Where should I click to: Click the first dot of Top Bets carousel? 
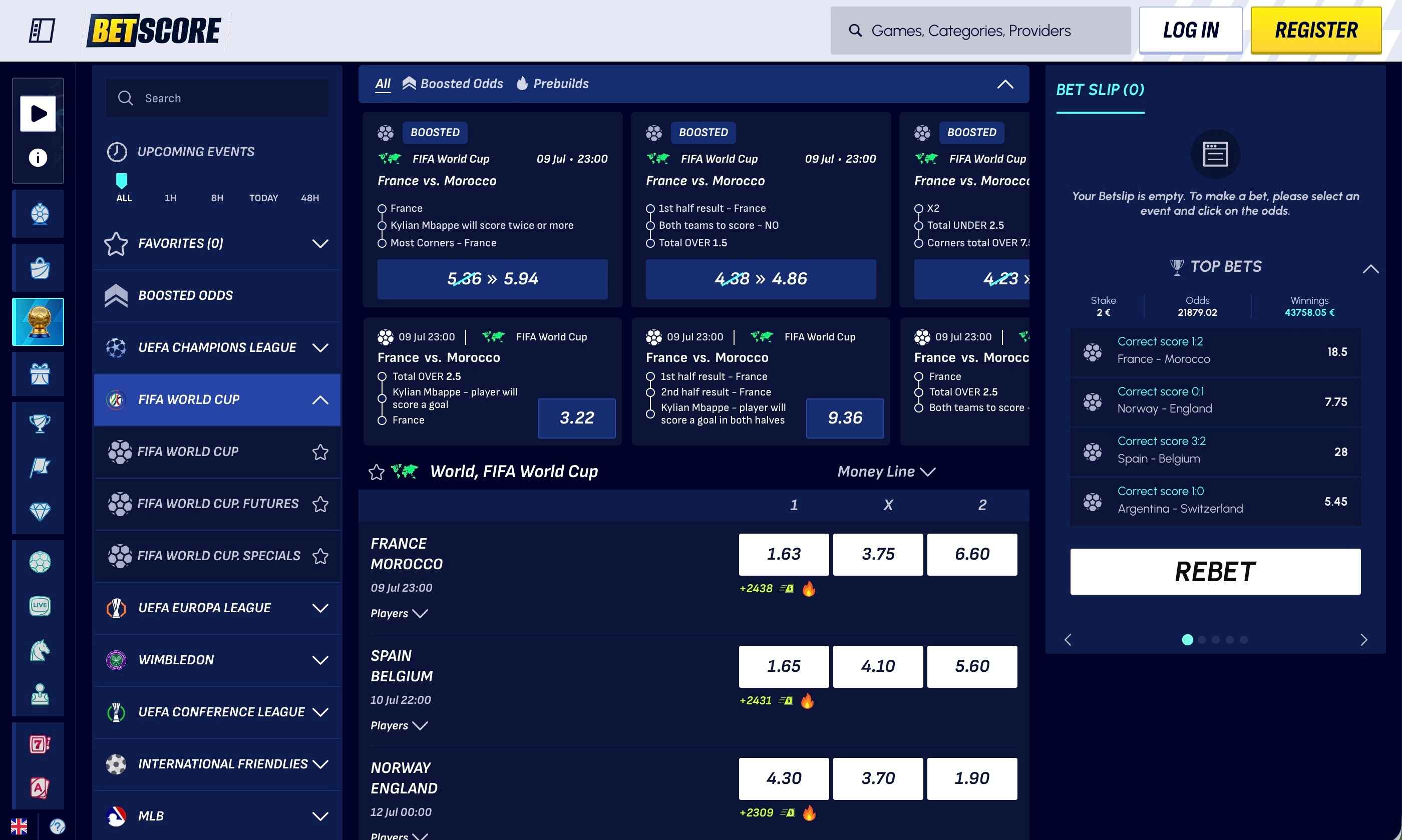click(x=1188, y=640)
